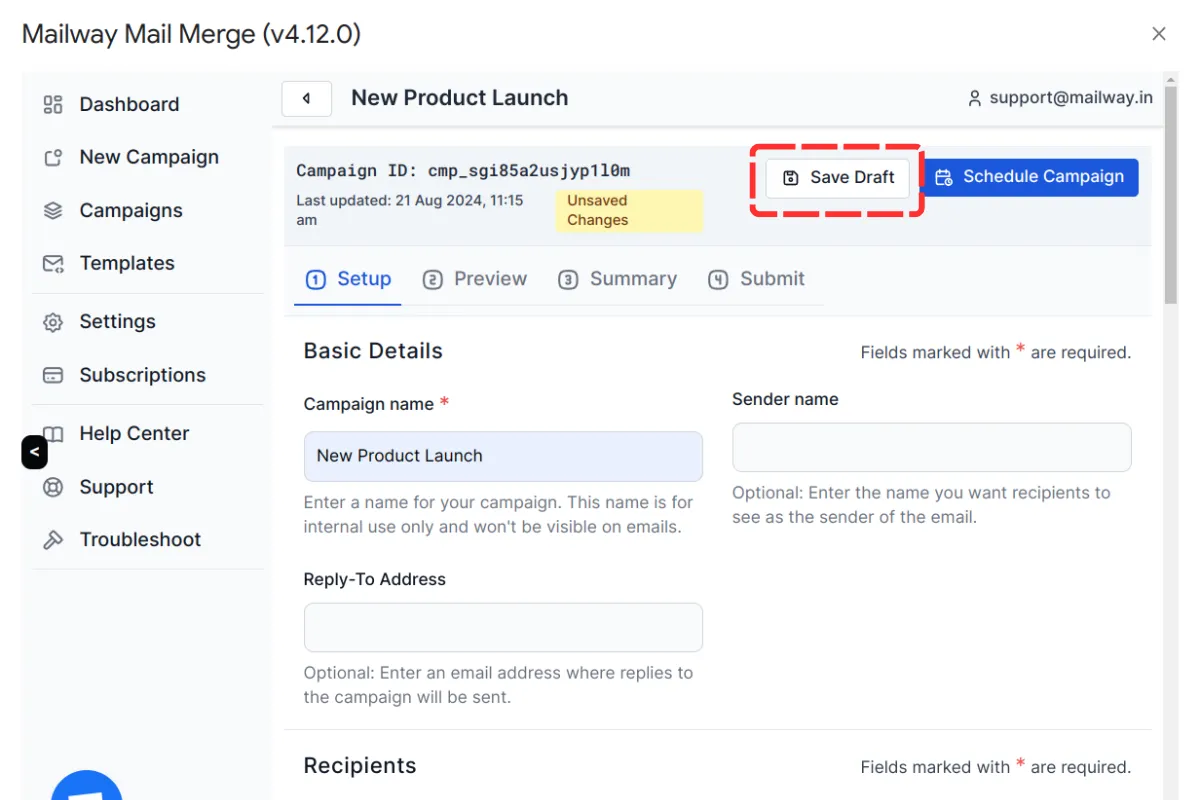Click the Save Draft button
Screen dimensions: 1200x800
point(838,177)
